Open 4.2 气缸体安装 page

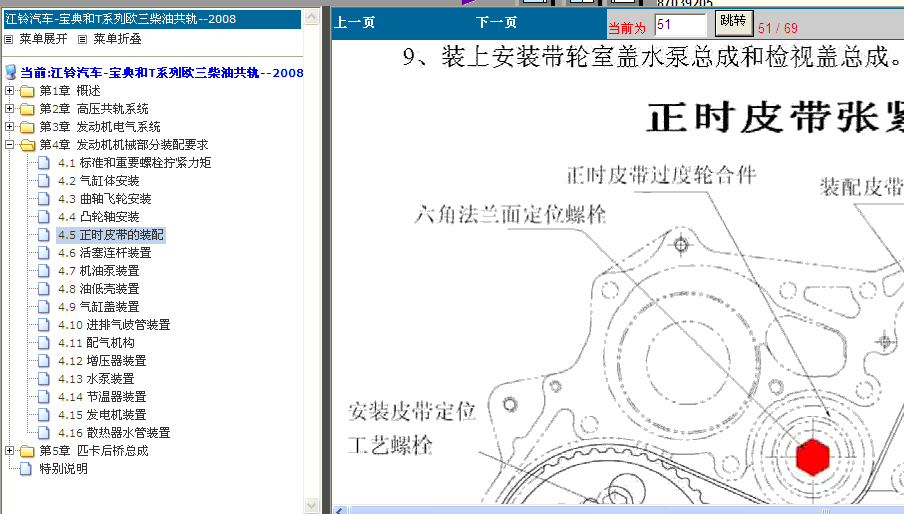(99, 180)
